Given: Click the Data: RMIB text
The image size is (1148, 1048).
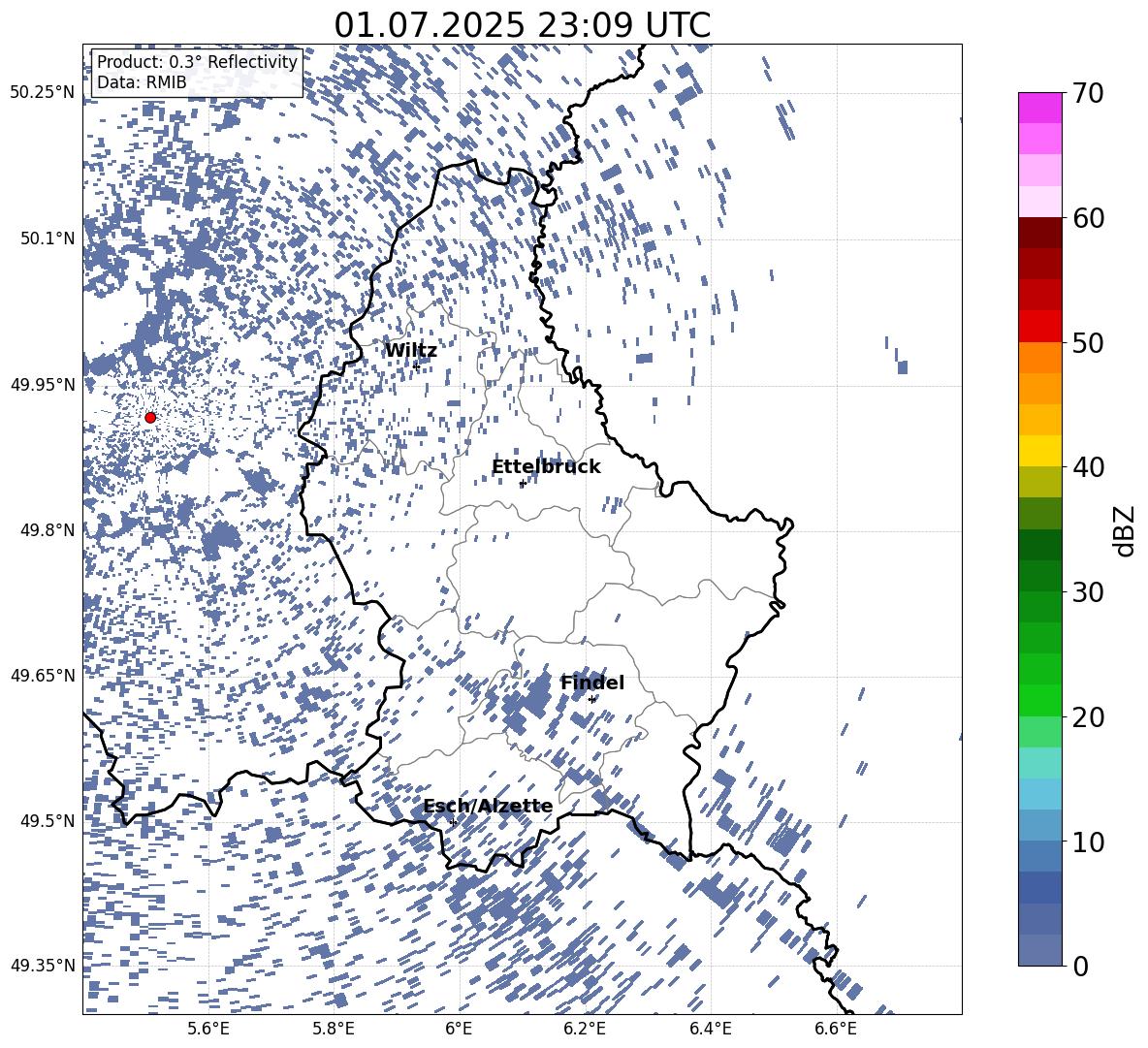Looking at the screenshot, I should pyautogui.click(x=142, y=82).
